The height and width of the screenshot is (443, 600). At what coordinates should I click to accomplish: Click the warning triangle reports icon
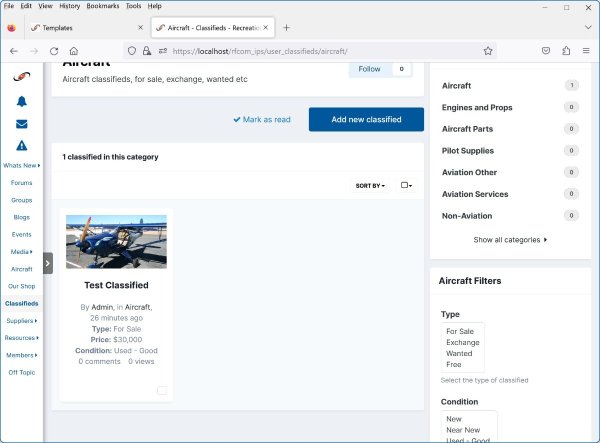pos(21,146)
